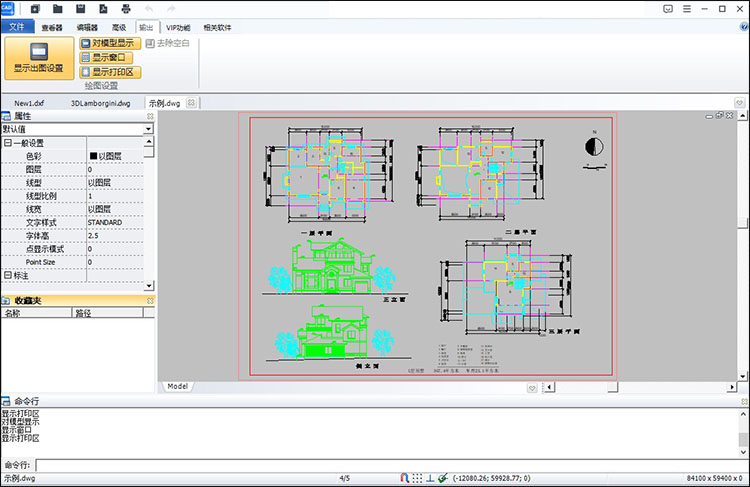Switch to the 查看器 ribbon tab
Viewport: 750px width, 487px height.
click(52, 28)
